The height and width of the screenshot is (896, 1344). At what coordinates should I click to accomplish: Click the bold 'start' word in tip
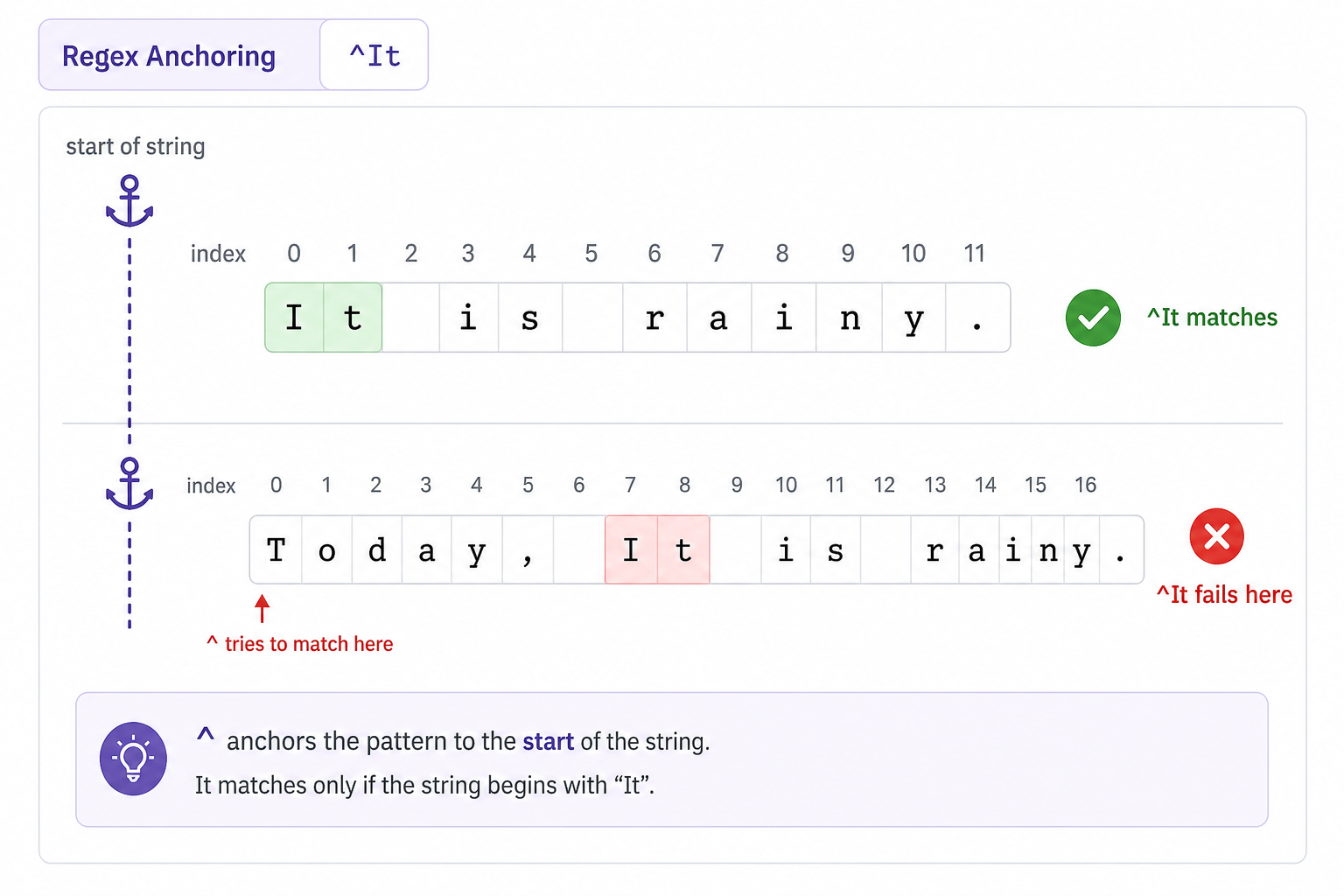click(x=548, y=742)
